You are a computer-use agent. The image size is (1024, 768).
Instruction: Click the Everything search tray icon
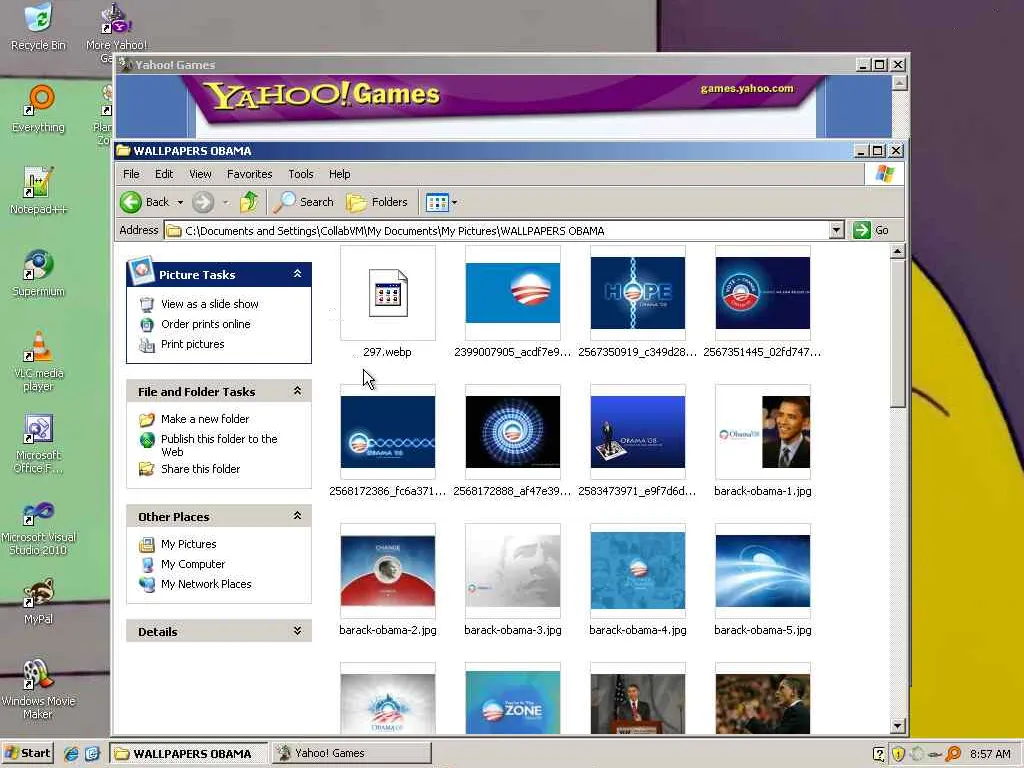pos(953,754)
